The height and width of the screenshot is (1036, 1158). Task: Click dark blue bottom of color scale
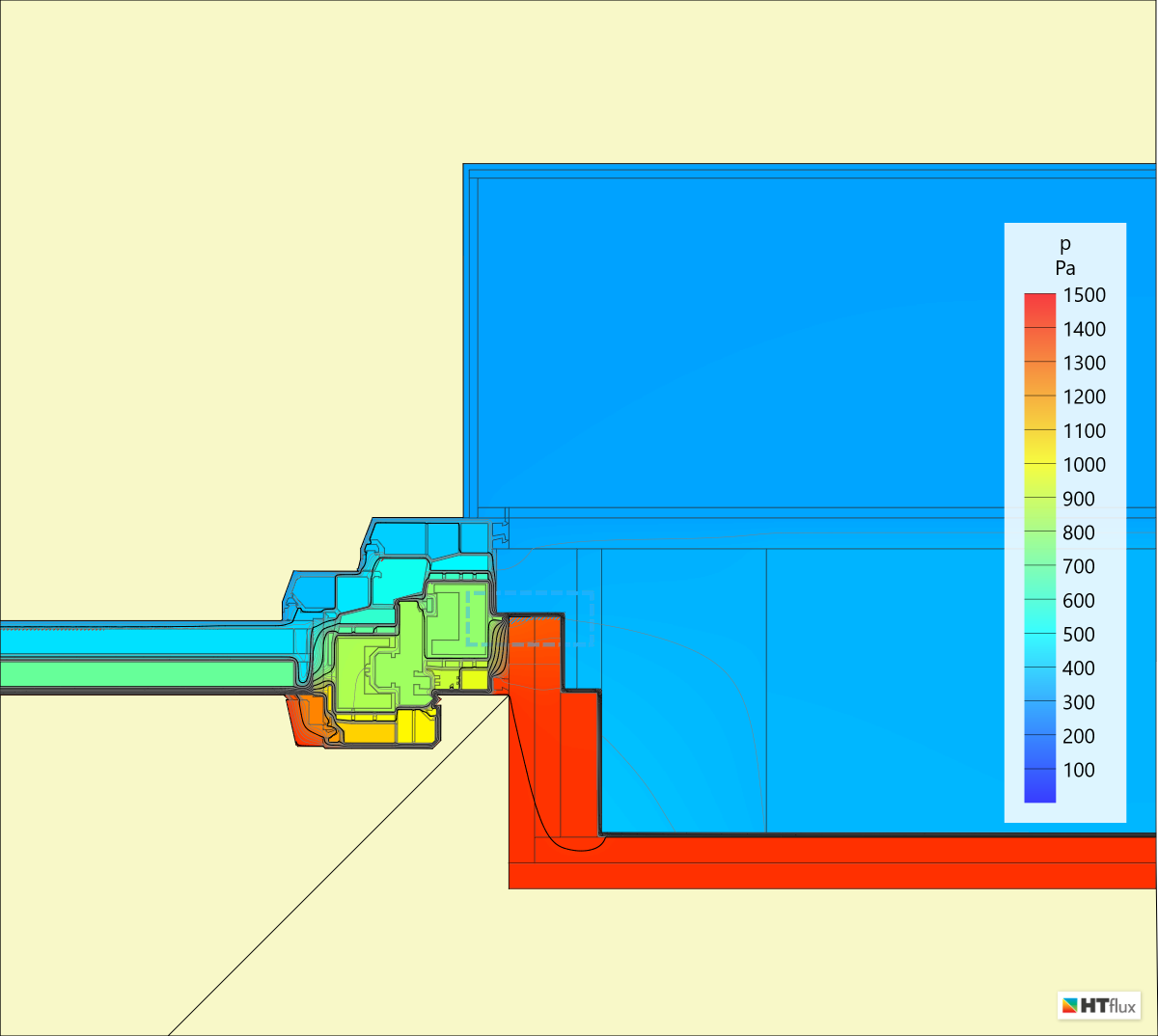pos(1039,789)
